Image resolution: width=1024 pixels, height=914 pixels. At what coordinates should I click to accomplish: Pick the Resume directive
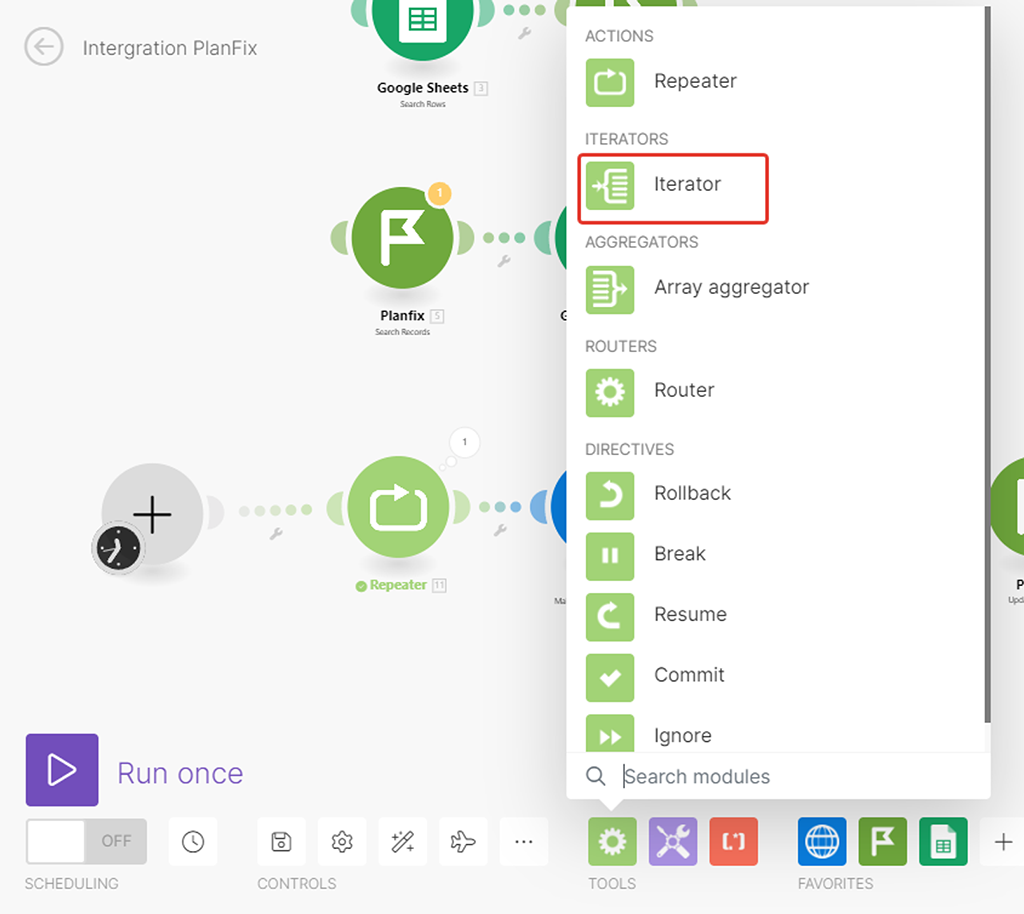pyautogui.click(x=656, y=616)
